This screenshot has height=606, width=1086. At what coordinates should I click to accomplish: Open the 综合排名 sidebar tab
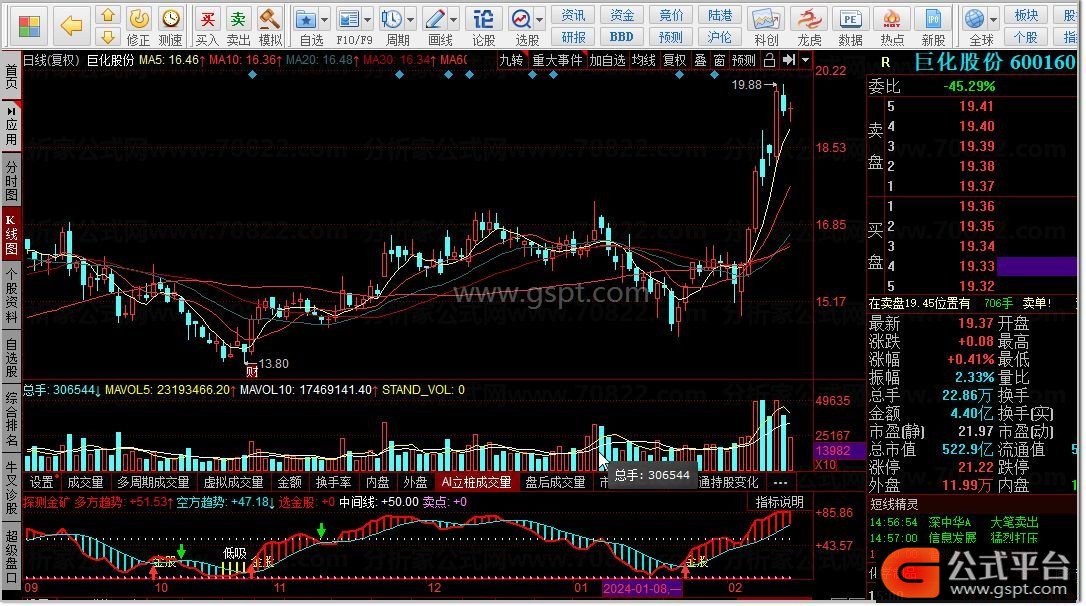11,419
